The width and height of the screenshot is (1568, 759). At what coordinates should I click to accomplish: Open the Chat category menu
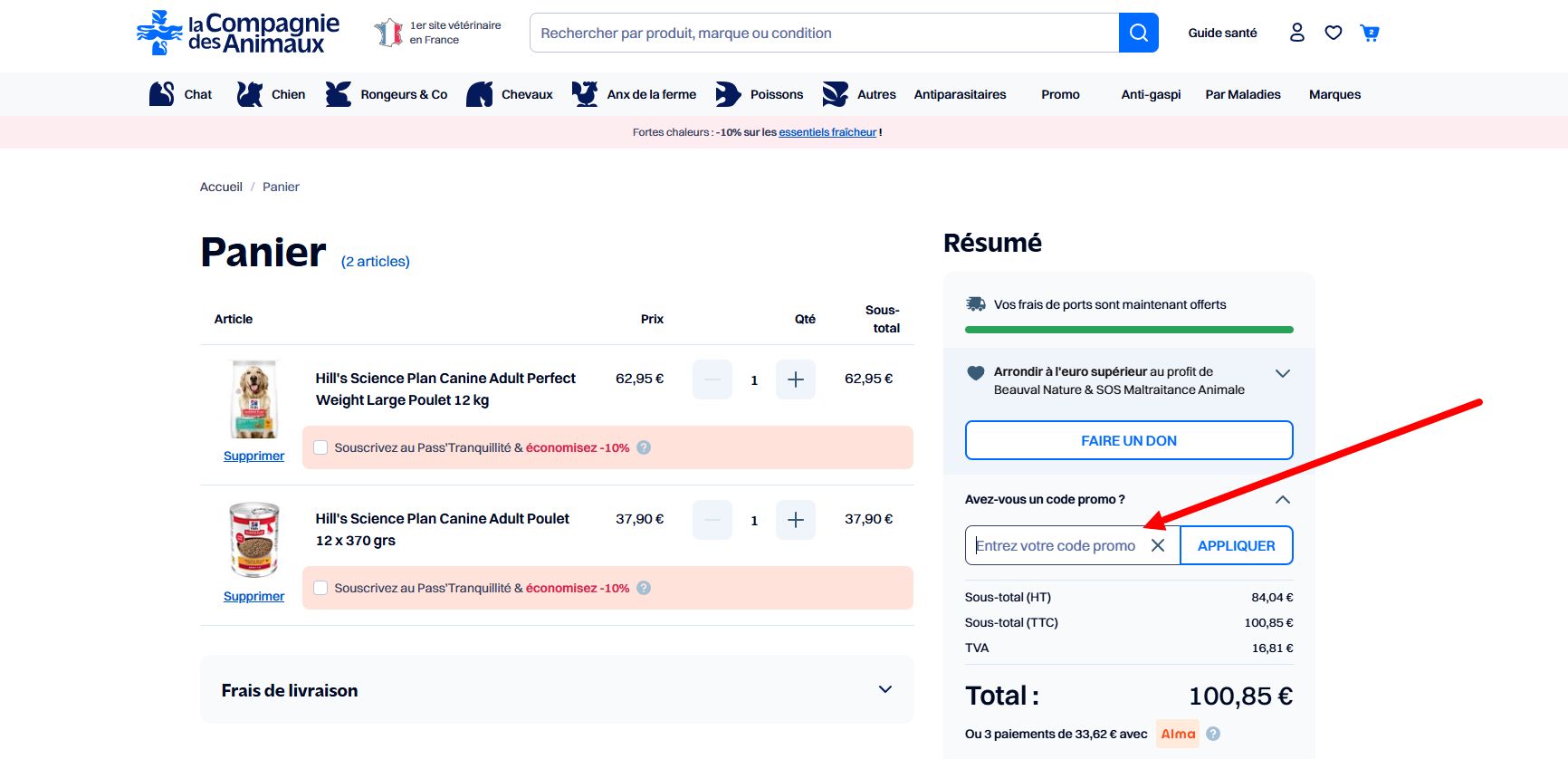click(197, 94)
